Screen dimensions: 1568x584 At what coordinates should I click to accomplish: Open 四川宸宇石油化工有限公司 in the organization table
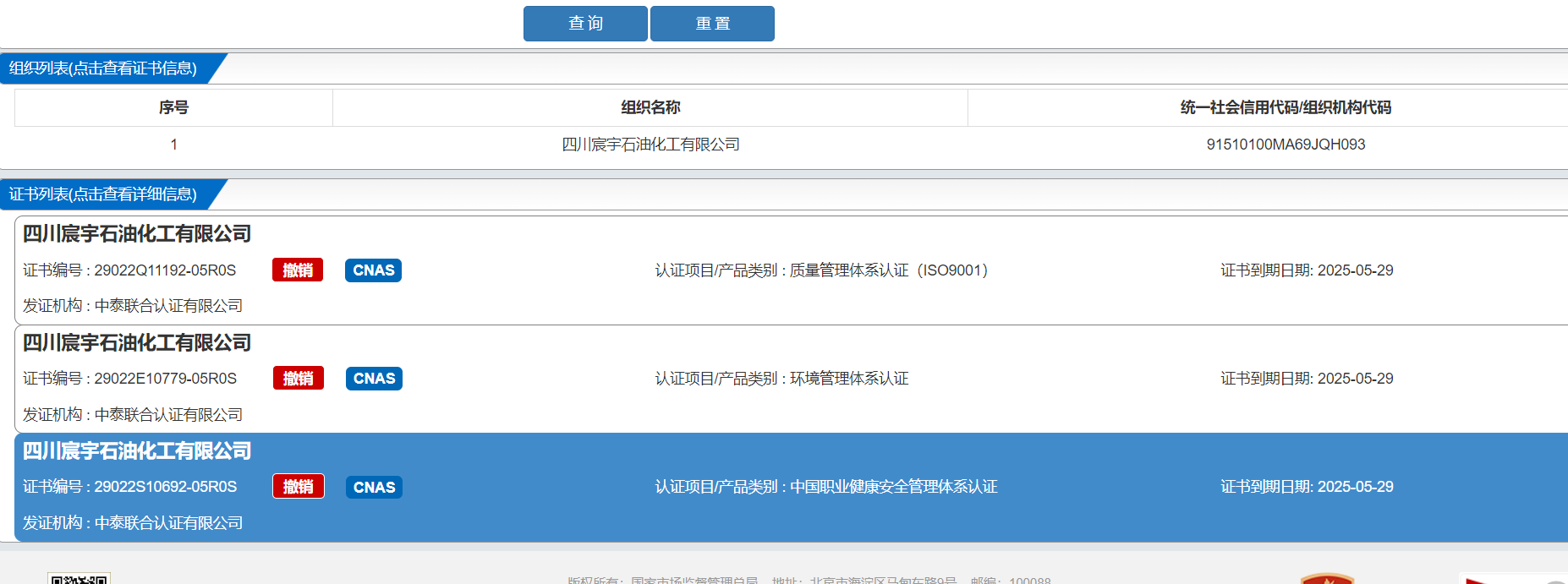(x=650, y=145)
